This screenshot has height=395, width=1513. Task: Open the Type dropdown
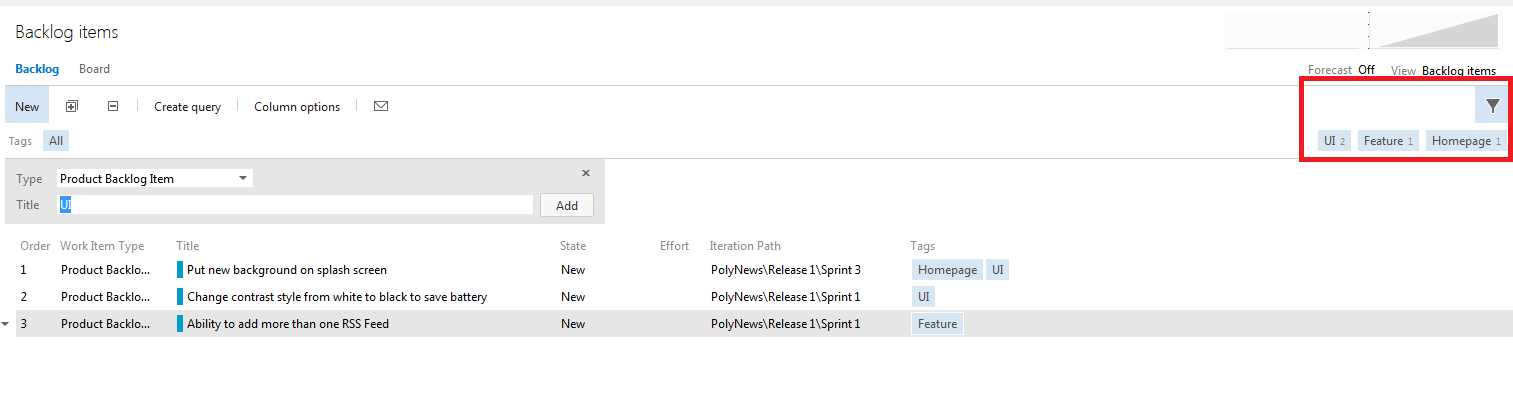[x=155, y=179]
